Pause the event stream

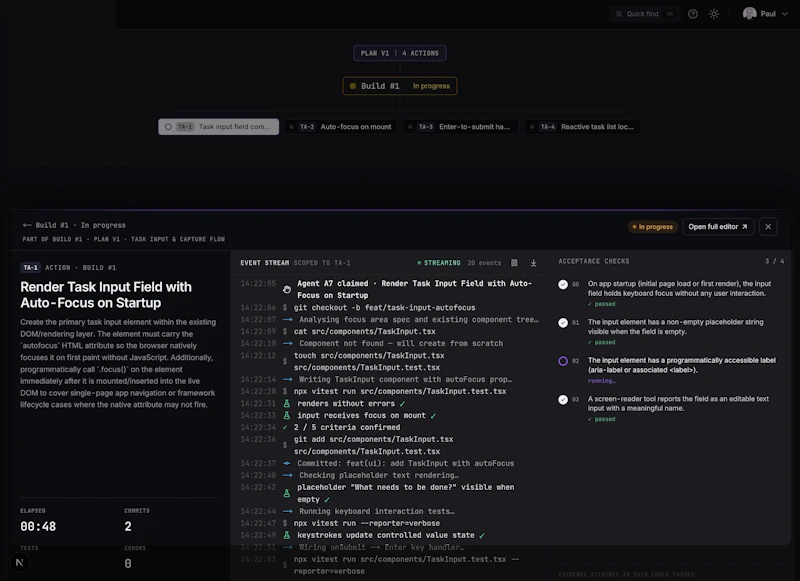click(514, 263)
